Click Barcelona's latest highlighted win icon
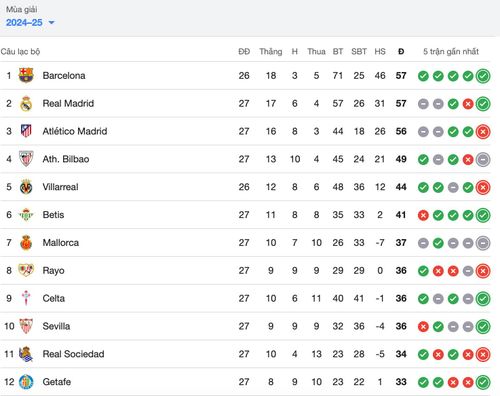 (483, 76)
